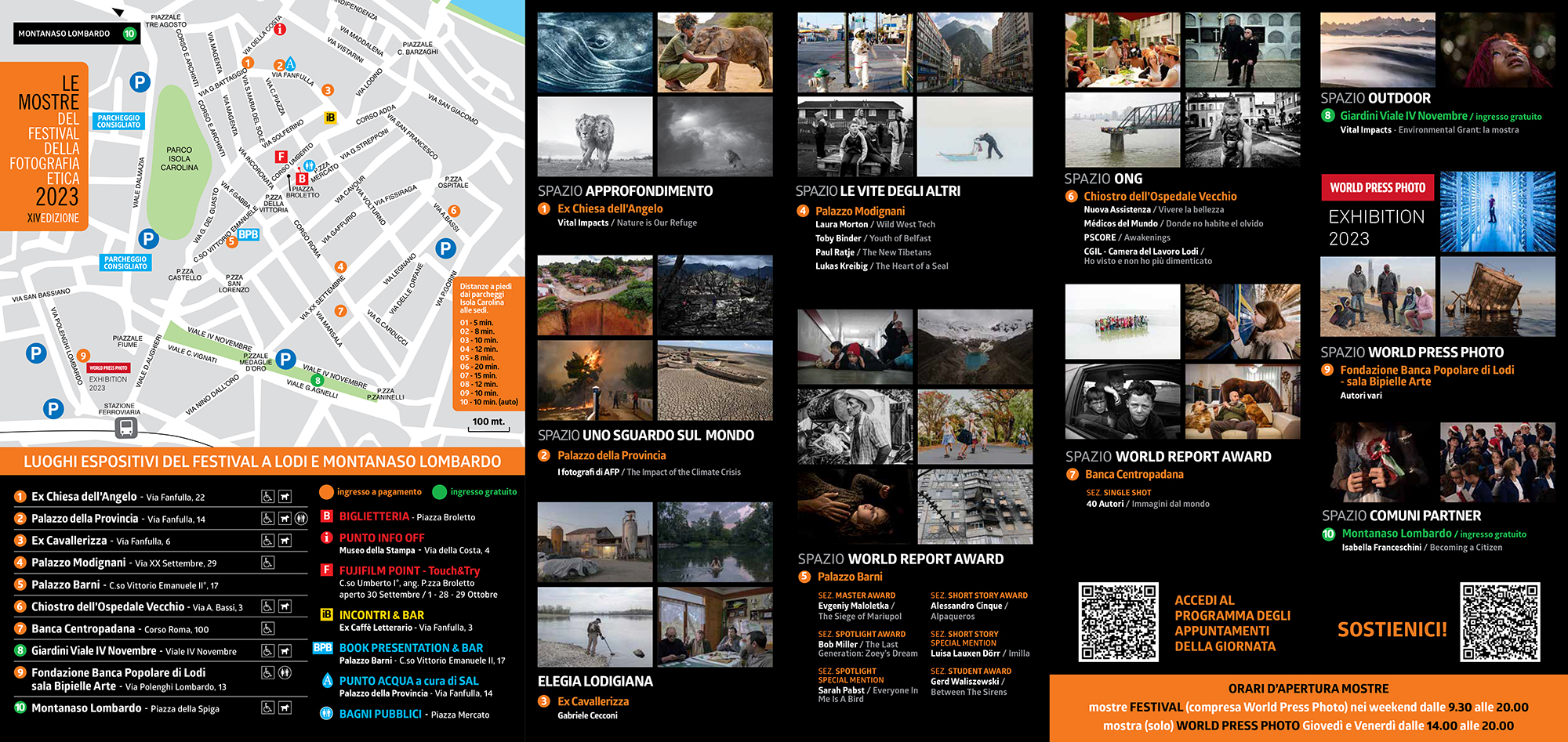
Task: Click 'Banca Centropadana' under Spazio World Report Award
Action: (1134, 474)
